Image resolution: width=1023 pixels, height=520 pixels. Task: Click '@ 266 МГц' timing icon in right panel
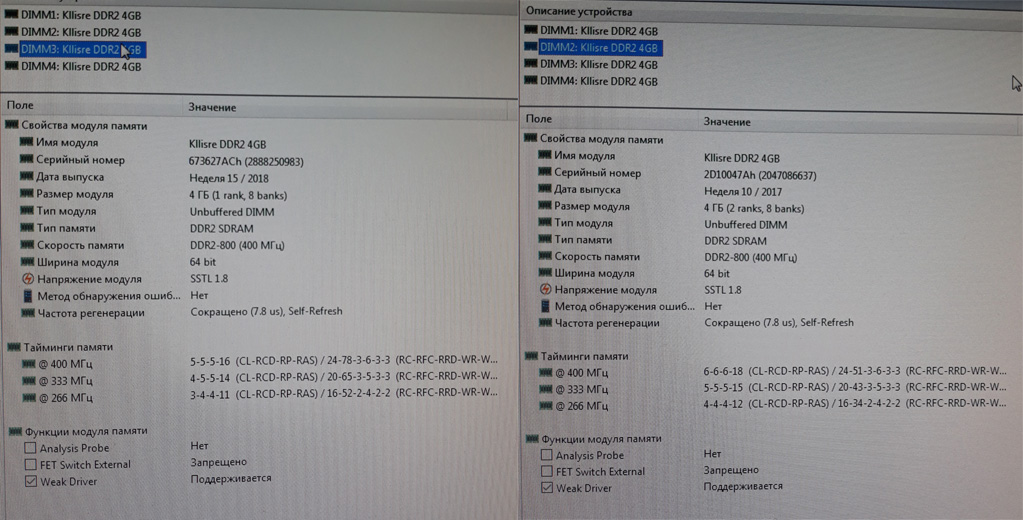(x=545, y=405)
